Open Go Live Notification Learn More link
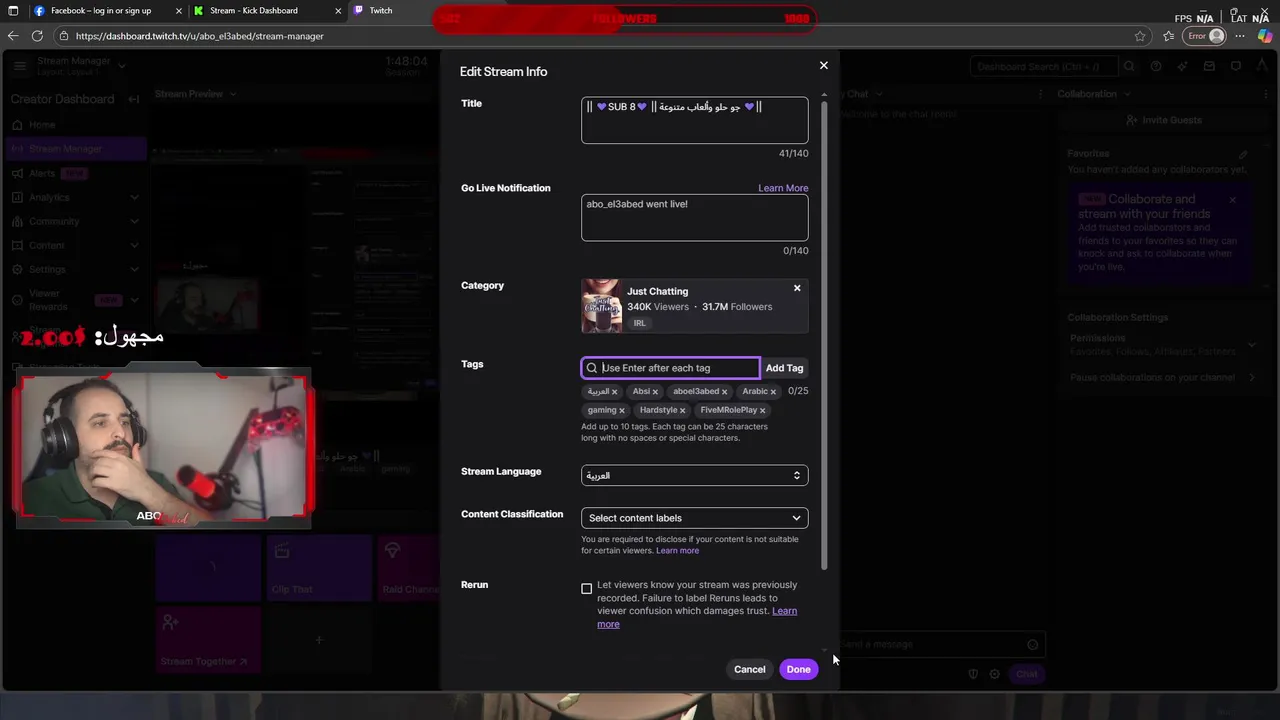1280x720 pixels. pyautogui.click(x=783, y=188)
